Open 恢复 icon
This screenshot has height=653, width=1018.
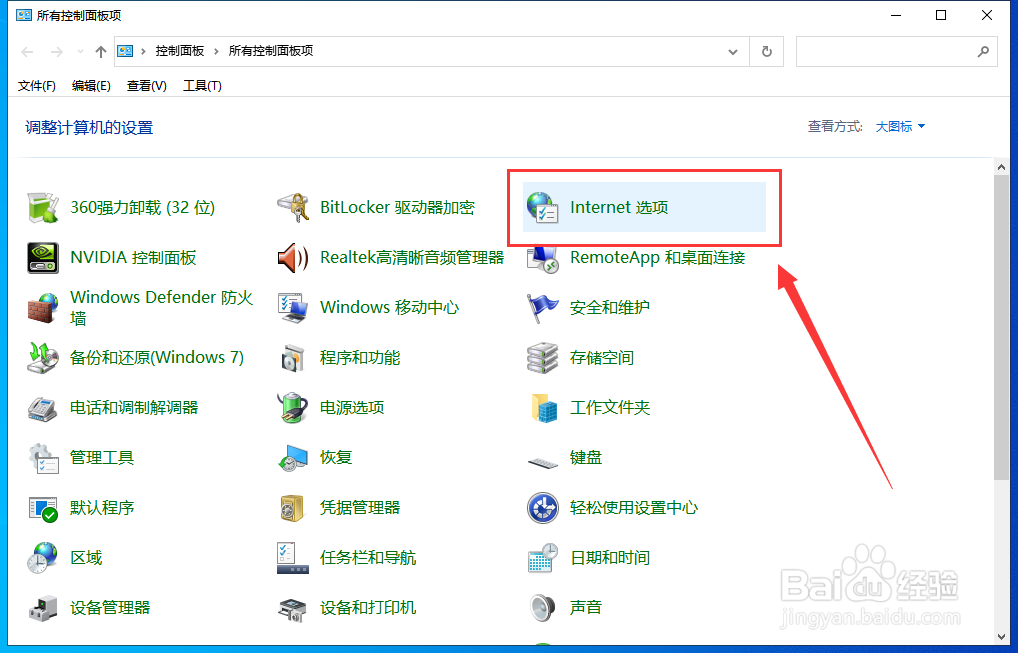(293, 458)
